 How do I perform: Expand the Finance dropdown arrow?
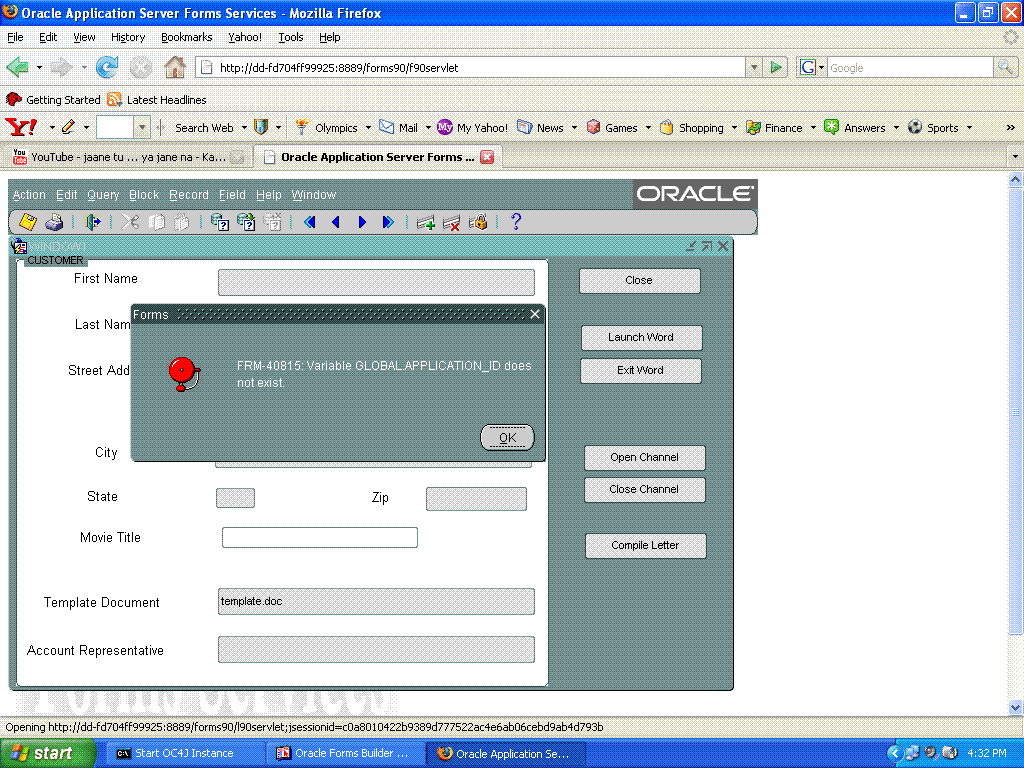coord(814,128)
